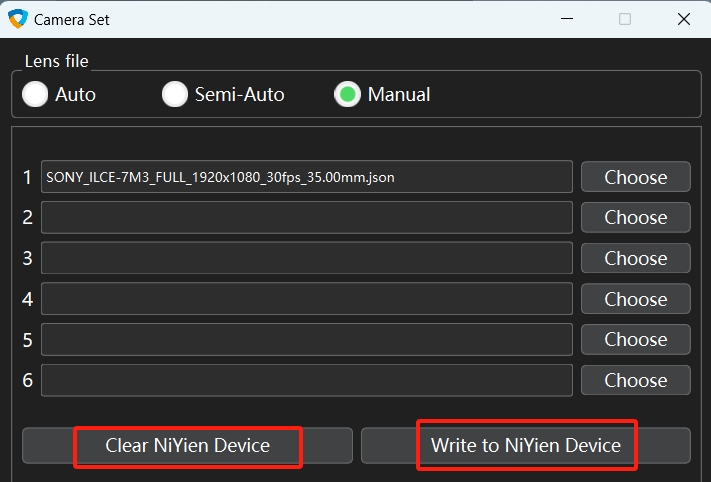The image size is (711, 482).
Task: Clear NiYien Device lens data
Action: 187,445
